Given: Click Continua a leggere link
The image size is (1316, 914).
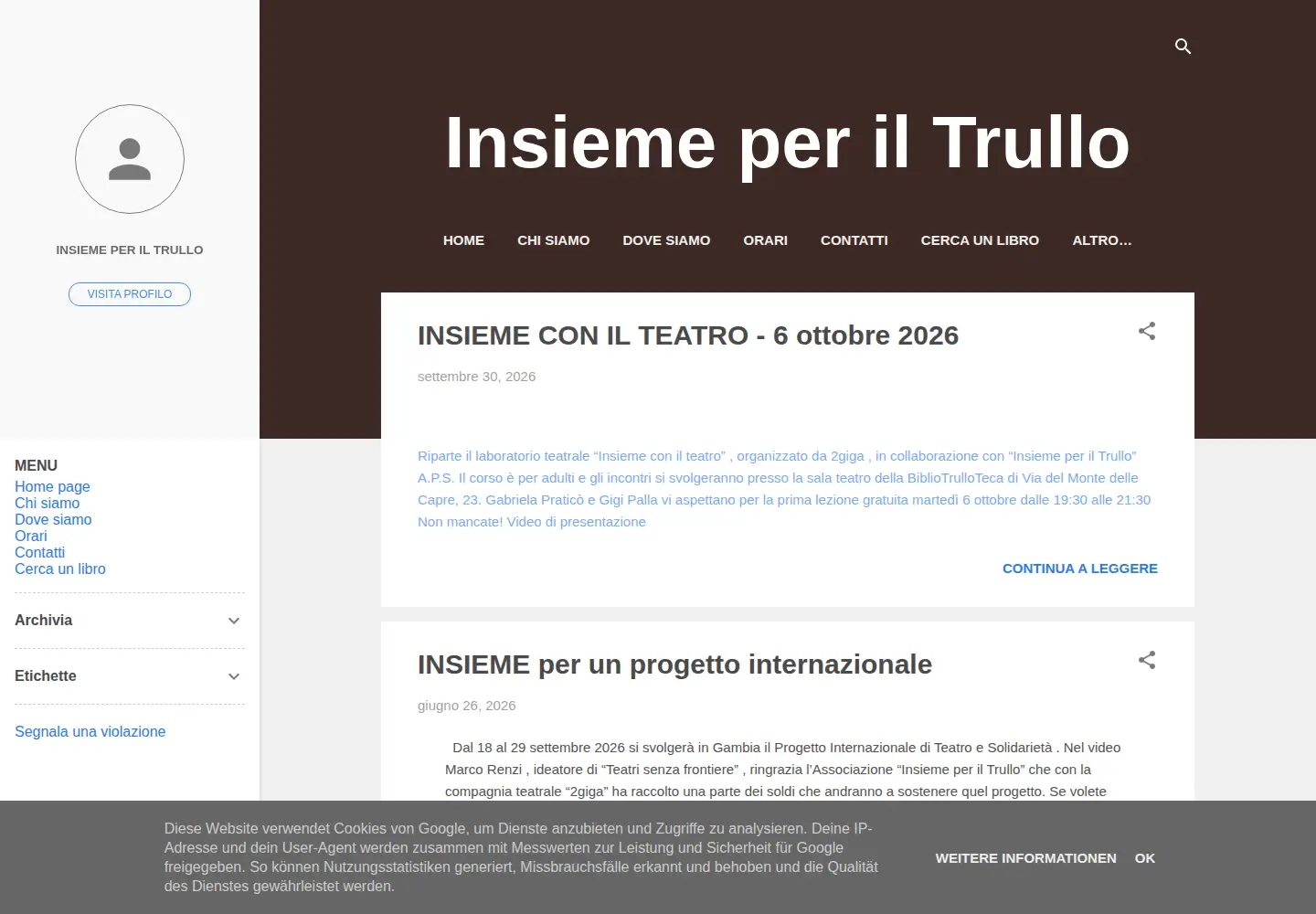Looking at the screenshot, I should click(x=1080, y=569).
